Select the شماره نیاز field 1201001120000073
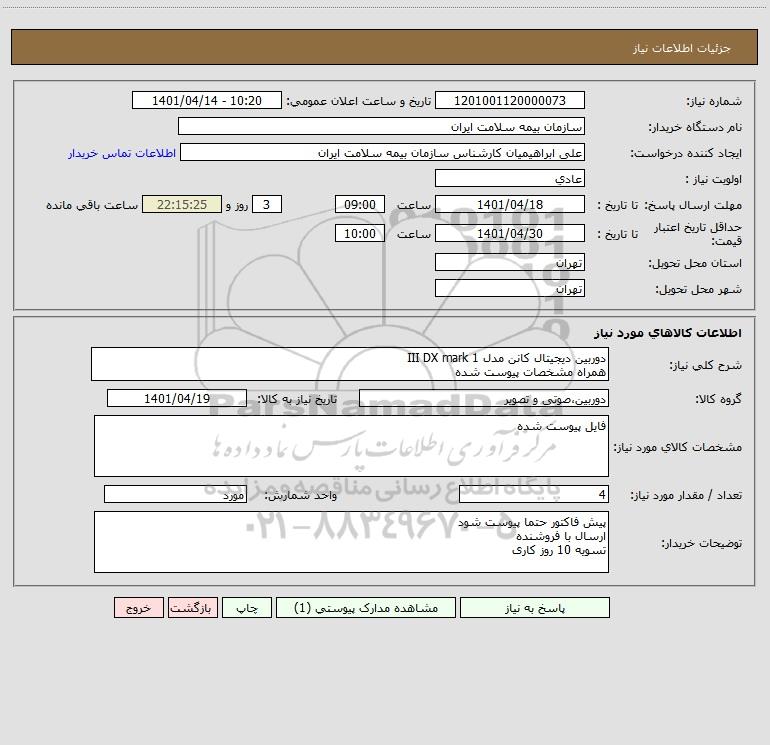 point(510,100)
